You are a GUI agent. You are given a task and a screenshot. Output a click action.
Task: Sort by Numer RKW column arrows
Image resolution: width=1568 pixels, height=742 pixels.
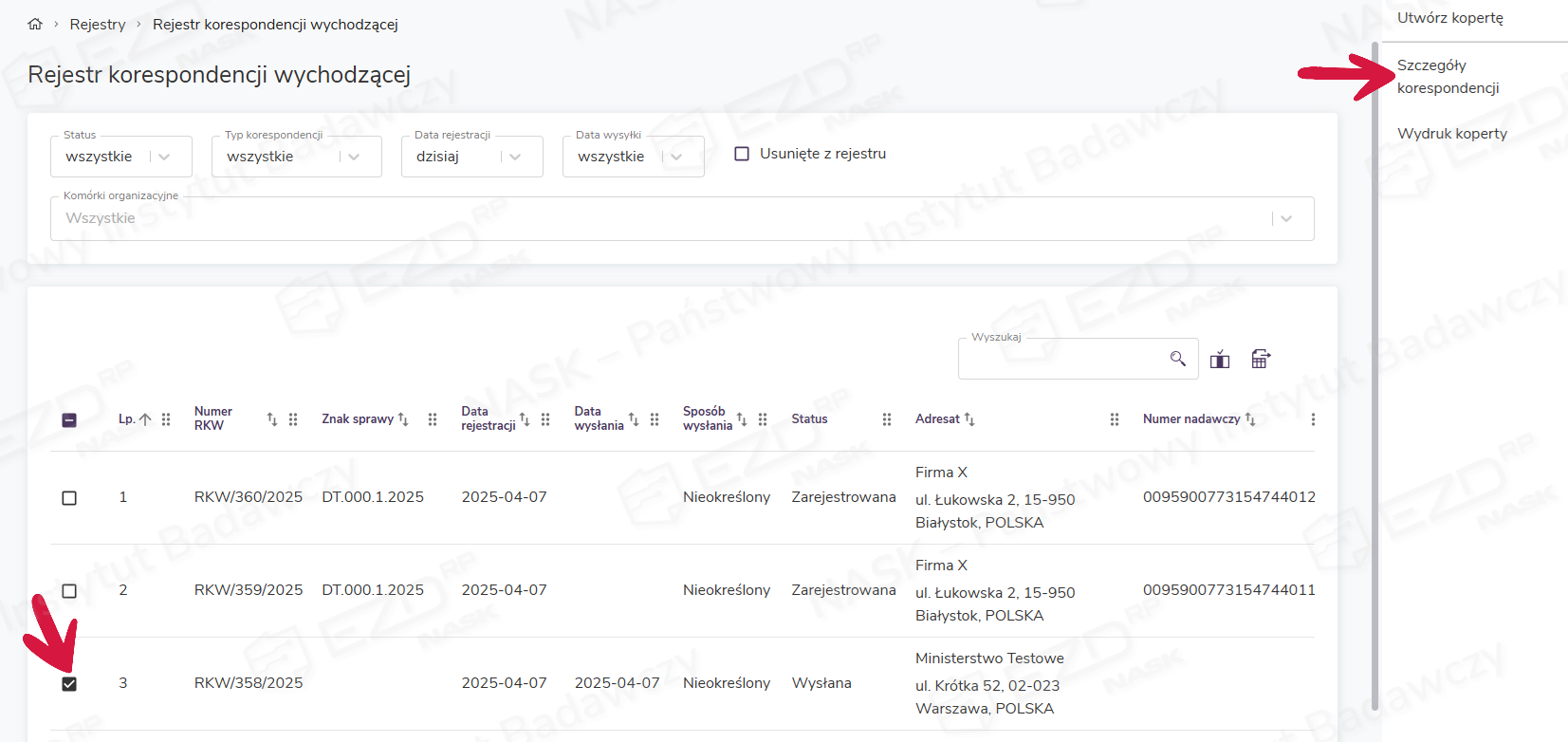[x=272, y=419]
